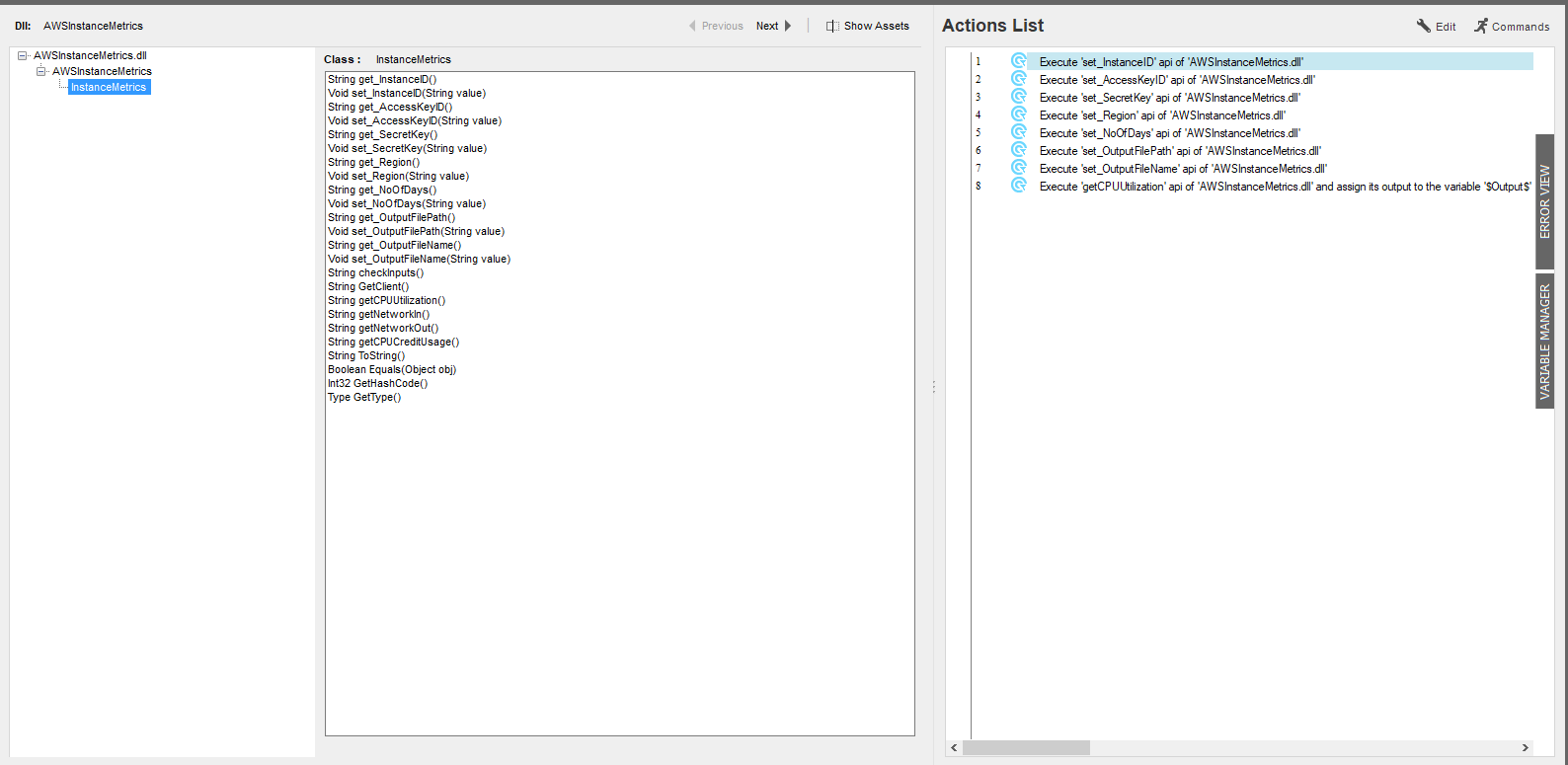The image size is (1568, 765).
Task: Select 'String getNetworkIn()' method
Action: pos(379,314)
